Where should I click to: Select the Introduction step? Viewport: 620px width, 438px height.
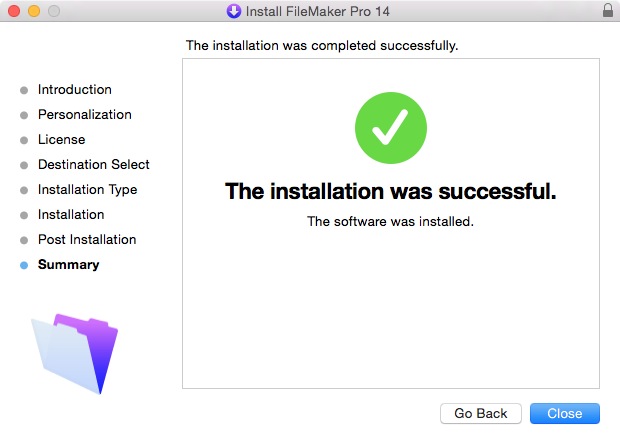click(x=74, y=89)
